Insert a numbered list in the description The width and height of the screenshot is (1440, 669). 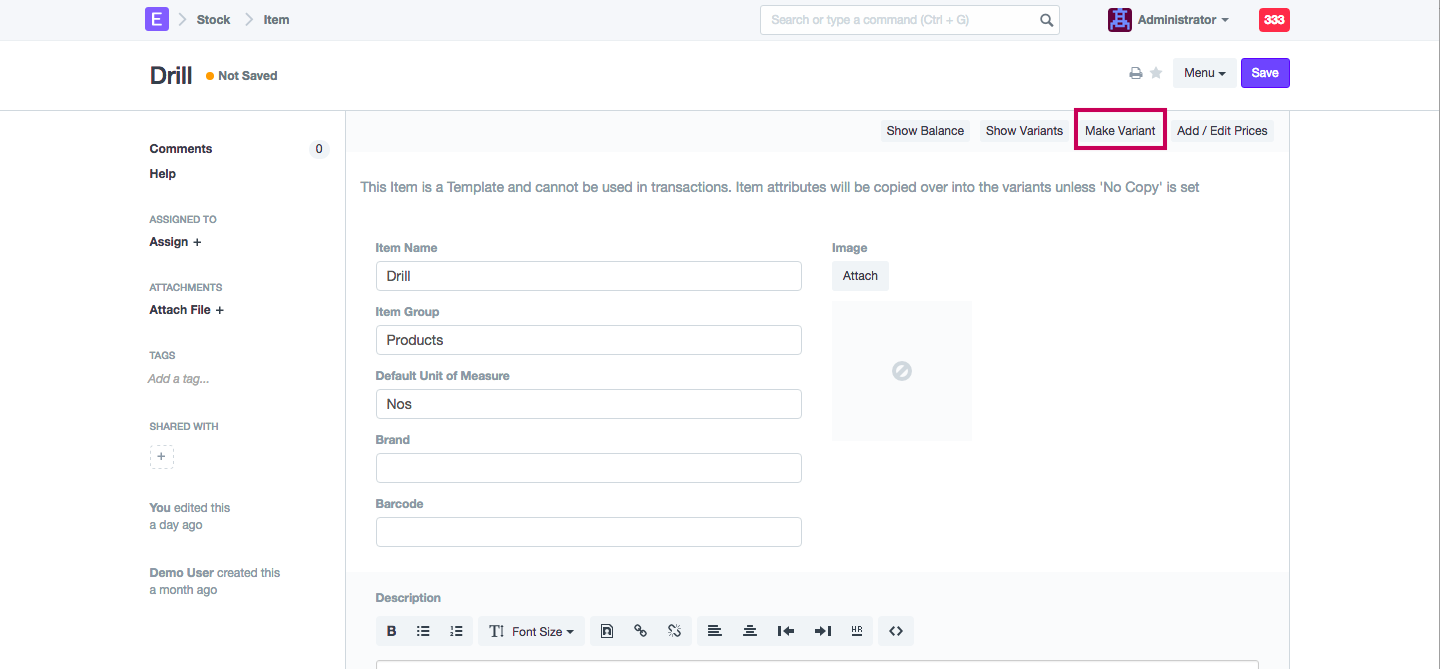(x=456, y=631)
